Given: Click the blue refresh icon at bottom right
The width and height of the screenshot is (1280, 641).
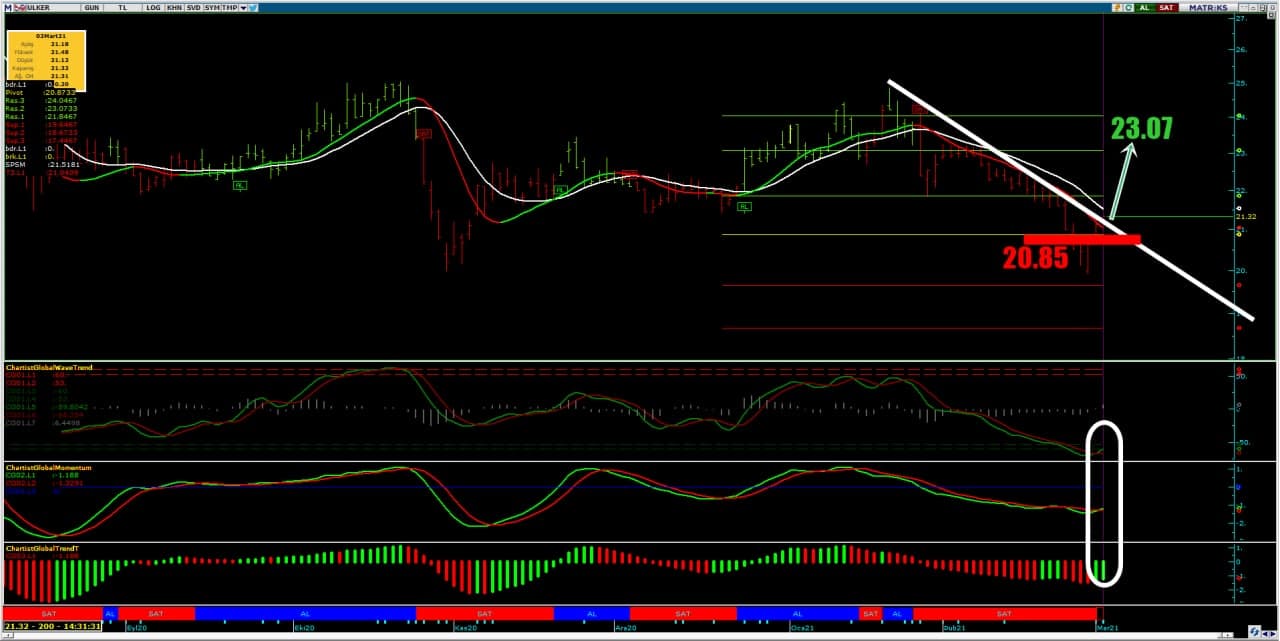Looking at the screenshot, I should tap(1253, 632).
